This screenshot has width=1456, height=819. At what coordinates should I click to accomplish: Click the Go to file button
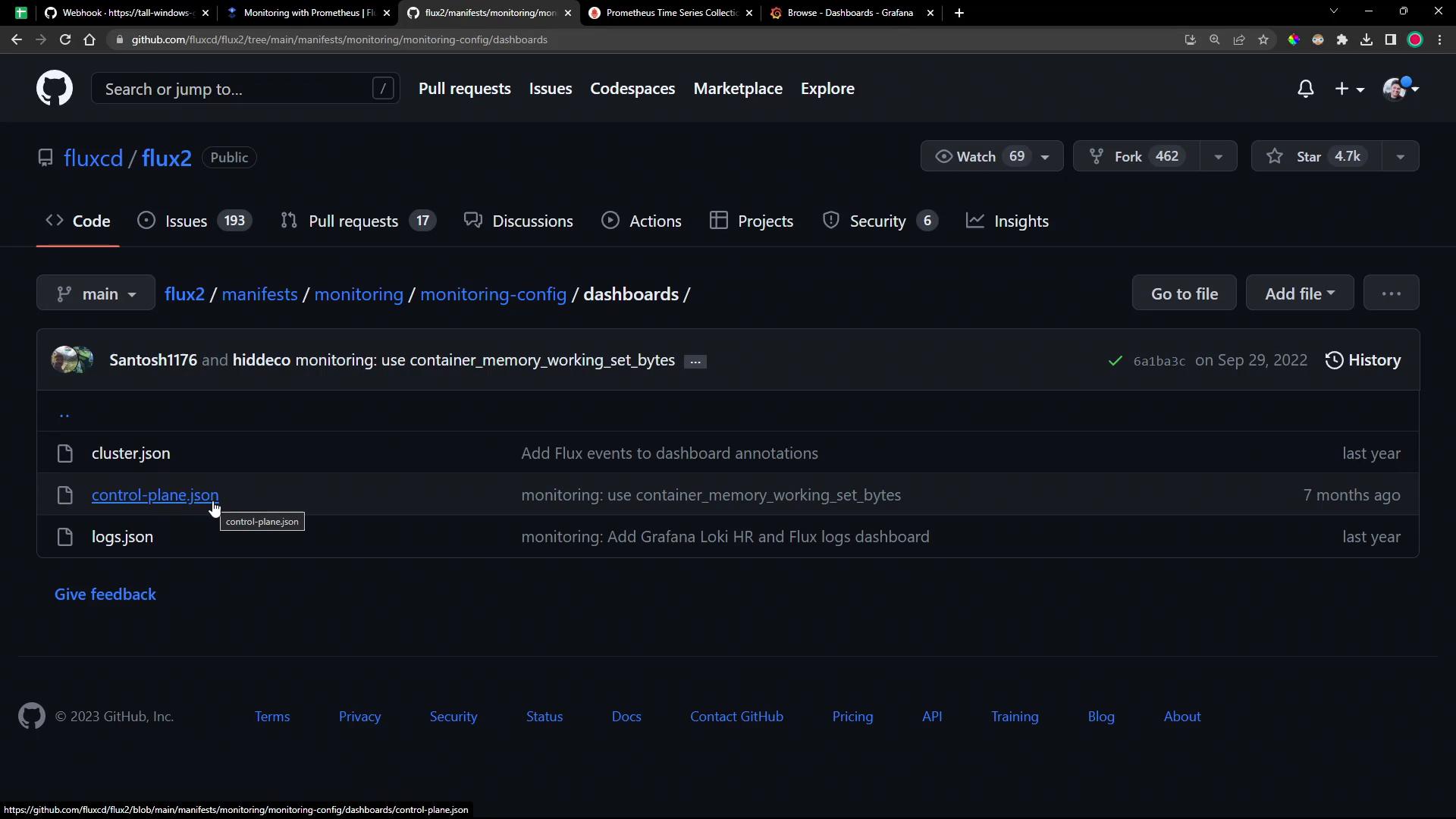point(1184,293)
